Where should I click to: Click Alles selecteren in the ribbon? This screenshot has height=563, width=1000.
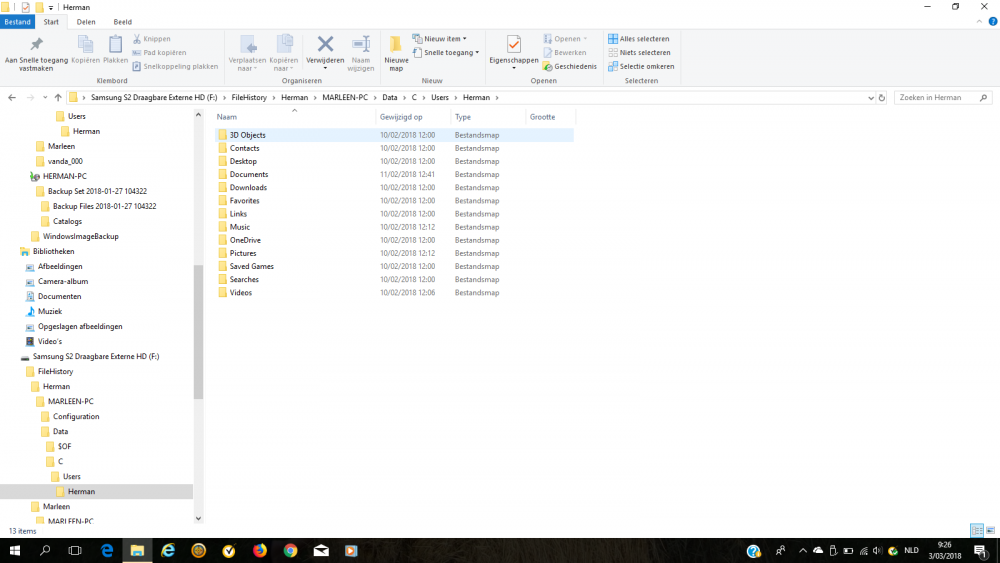tap(640, 39)
